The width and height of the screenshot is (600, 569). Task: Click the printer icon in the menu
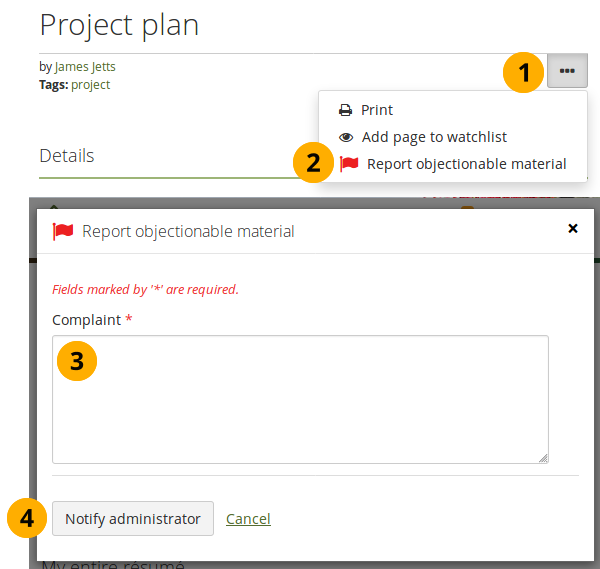click(345, 110)
